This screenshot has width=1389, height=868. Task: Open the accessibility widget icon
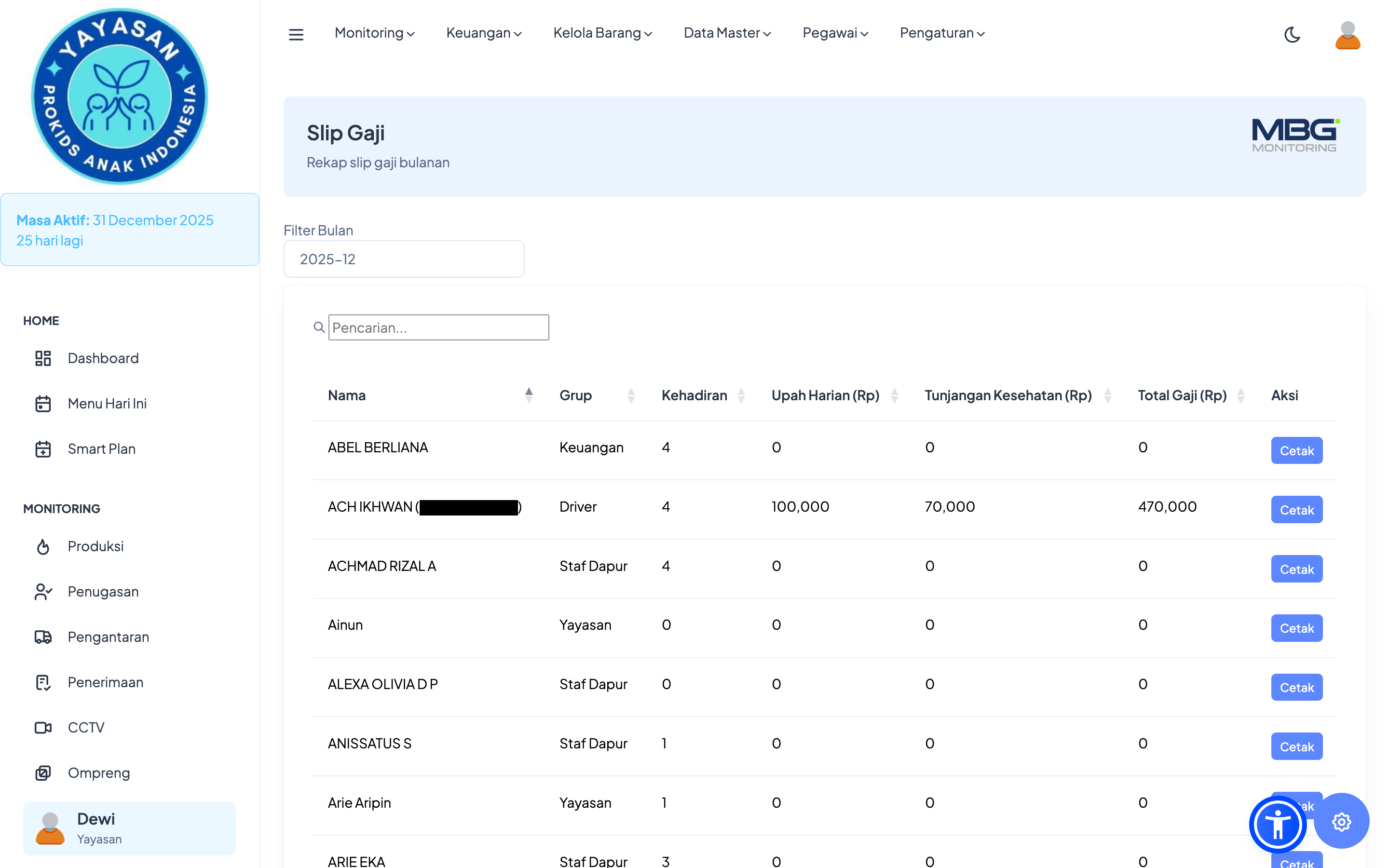click(1278, 825)
